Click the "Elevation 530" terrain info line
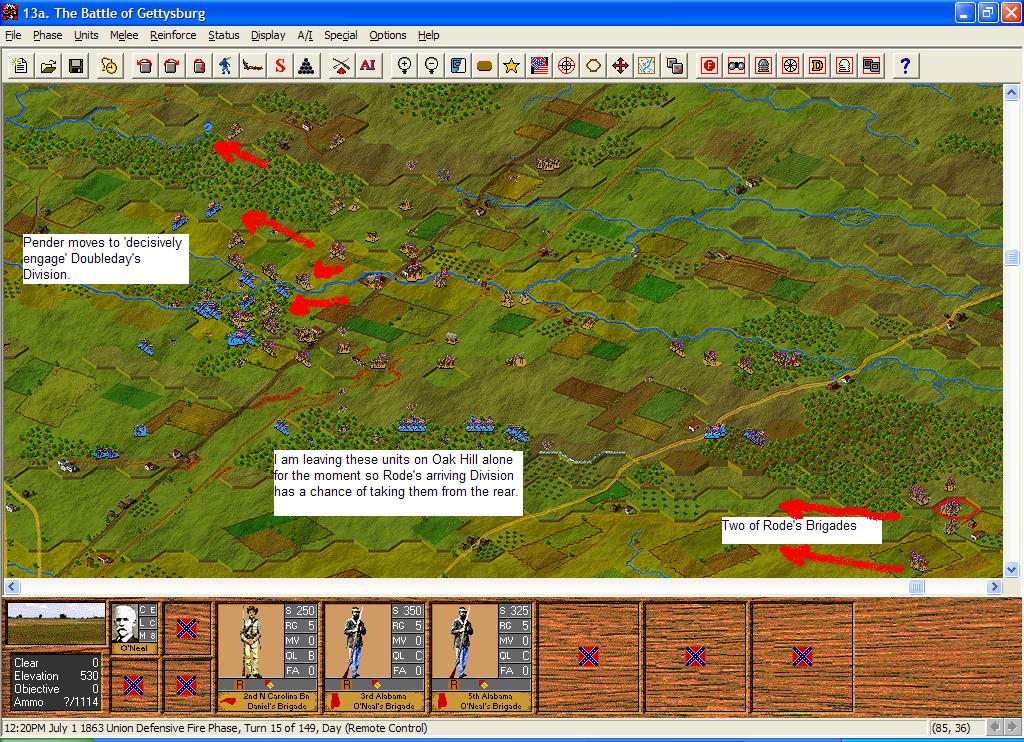The height and width of the screenshot is (742, 1024). point(56,676)
